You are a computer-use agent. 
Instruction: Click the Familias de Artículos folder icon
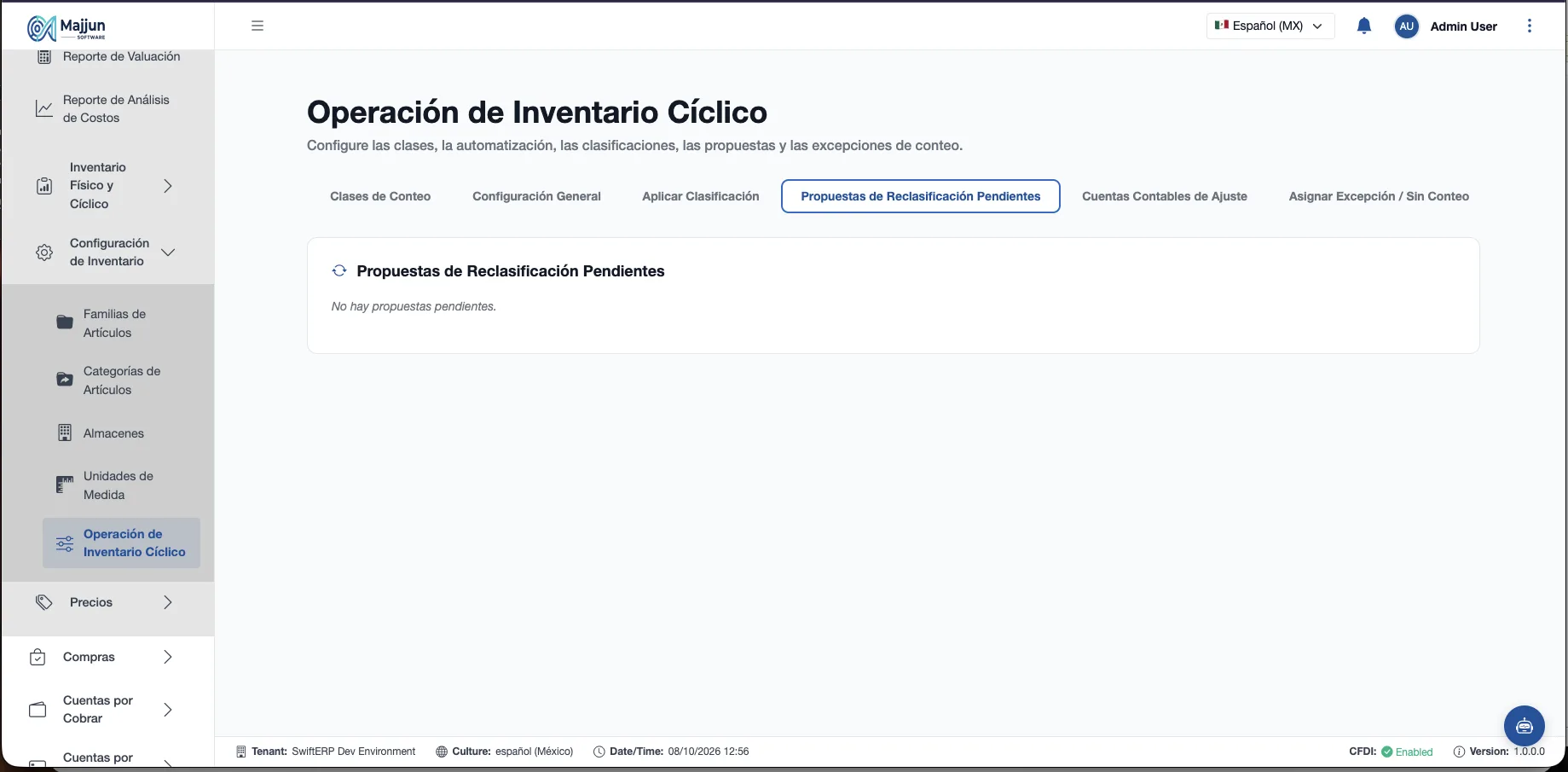coord(65,322)
